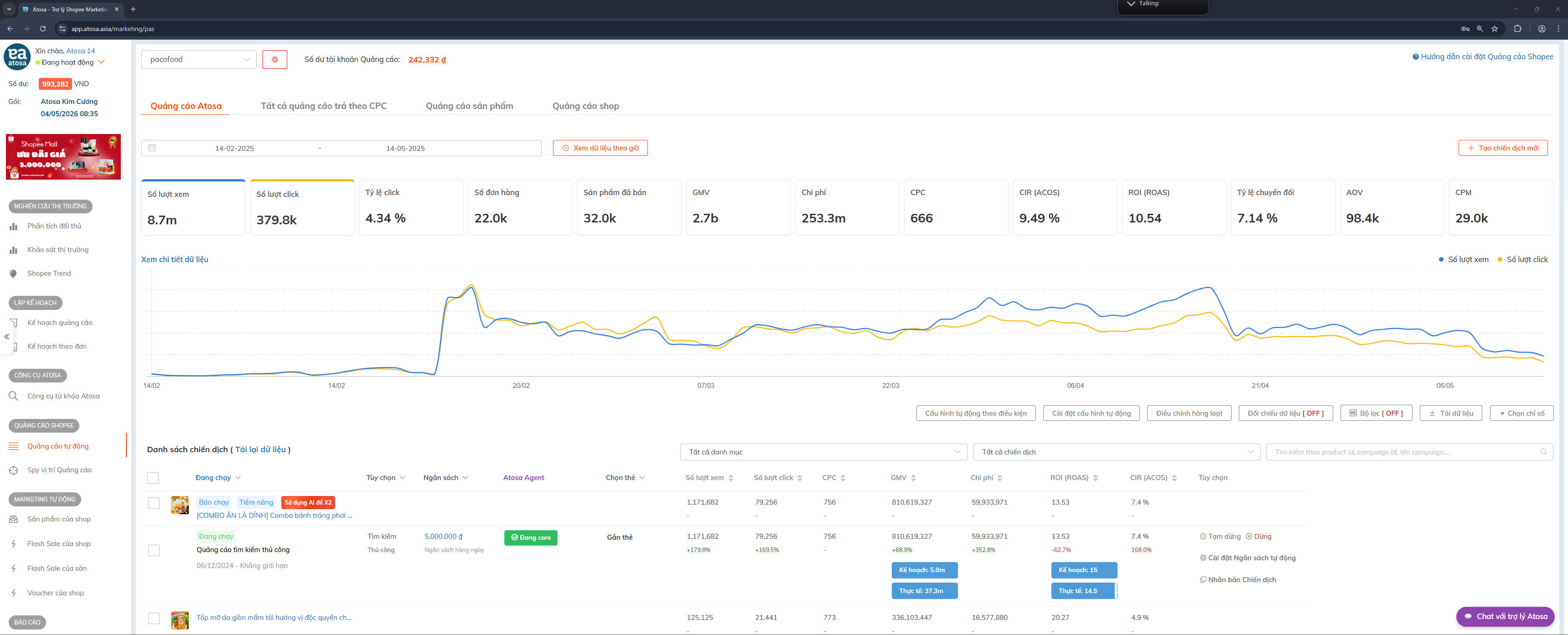Select Số lượt click metric card
Viewport: 1568px width, 635px height.
coord(303,207)
